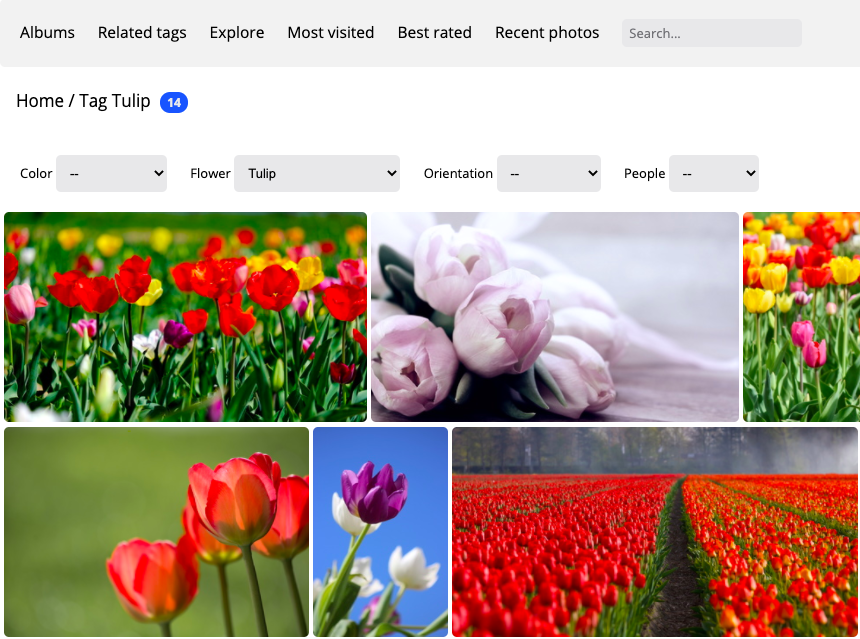Image resolution: width=860 pixels, height=639 pixels.
Task: Open the red tulip field rows photo
Action: pos(655,532)
